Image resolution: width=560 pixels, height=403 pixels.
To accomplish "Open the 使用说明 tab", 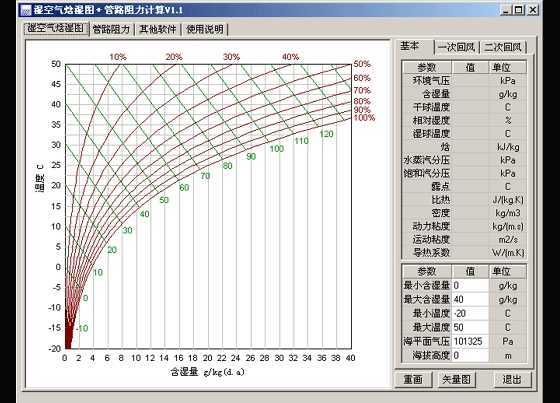I will click(205, 29).
